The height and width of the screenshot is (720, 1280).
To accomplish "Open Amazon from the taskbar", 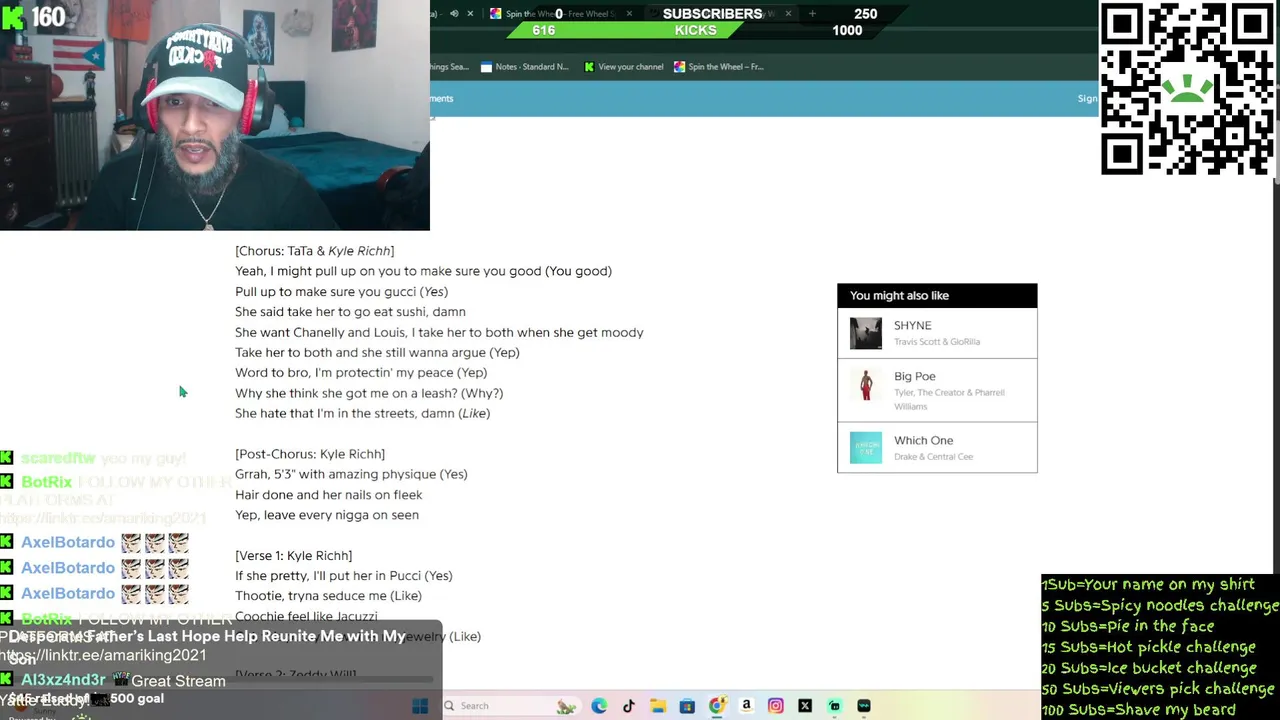I will click(746, 706).
